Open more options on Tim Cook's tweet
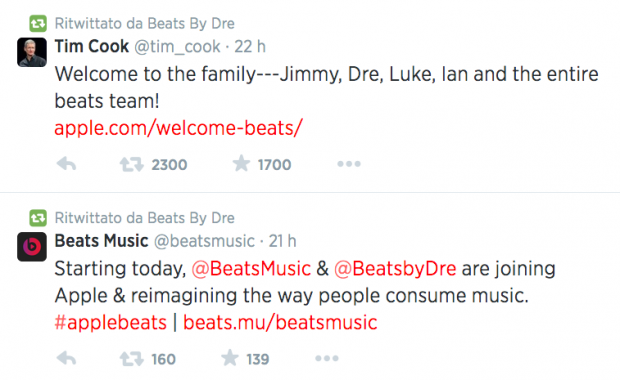 pyautogui.click(x=349, y=164)
